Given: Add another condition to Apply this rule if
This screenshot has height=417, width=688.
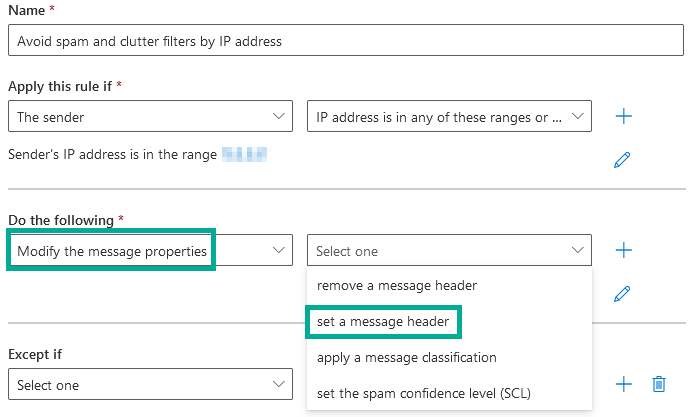Looking at the screenshot, I should point(624,116).
